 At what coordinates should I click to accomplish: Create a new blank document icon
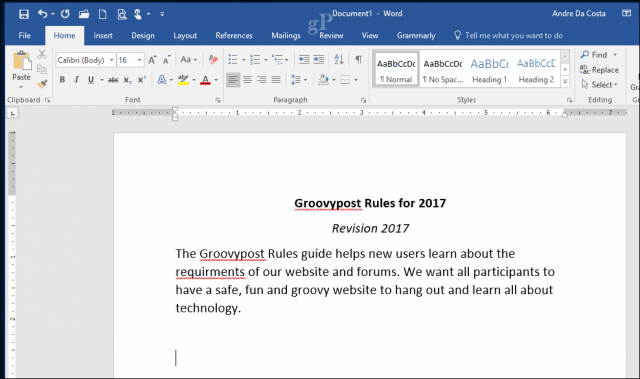103,14
